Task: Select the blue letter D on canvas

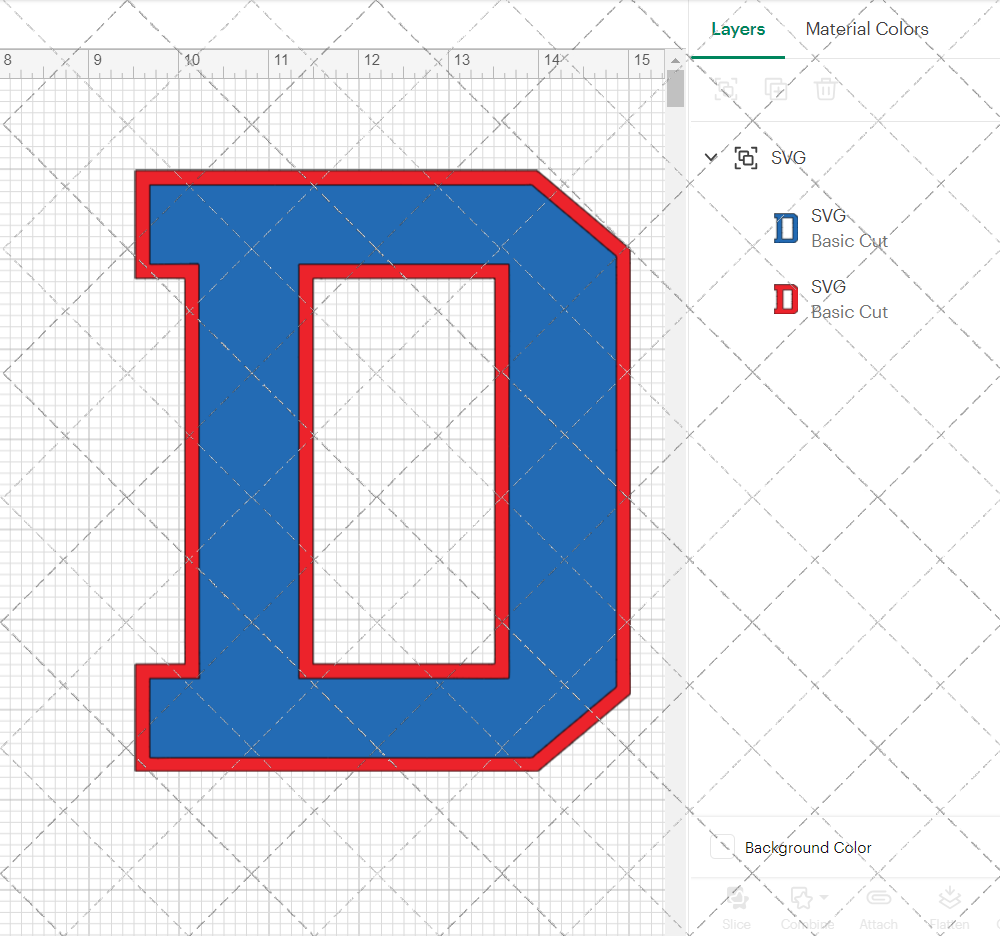Action: tap(248, 471)
